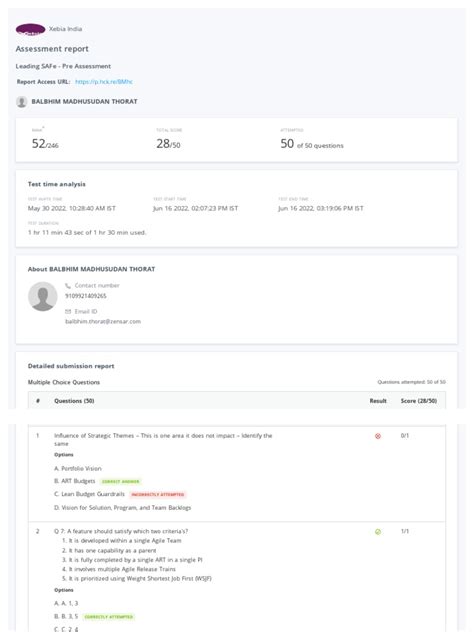Click the rank value 52/246

(45, 143)
